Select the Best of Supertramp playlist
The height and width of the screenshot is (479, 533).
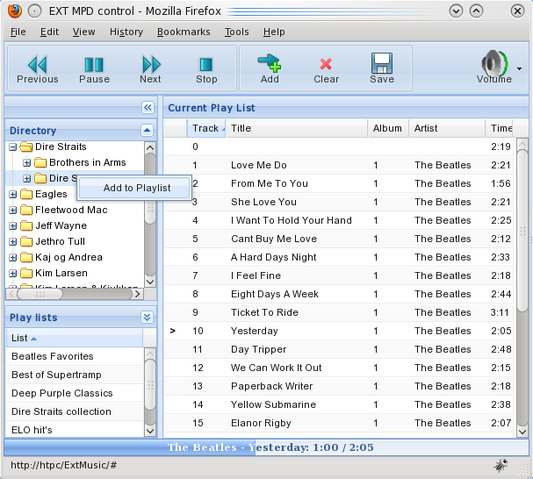[x=75, y=375]
